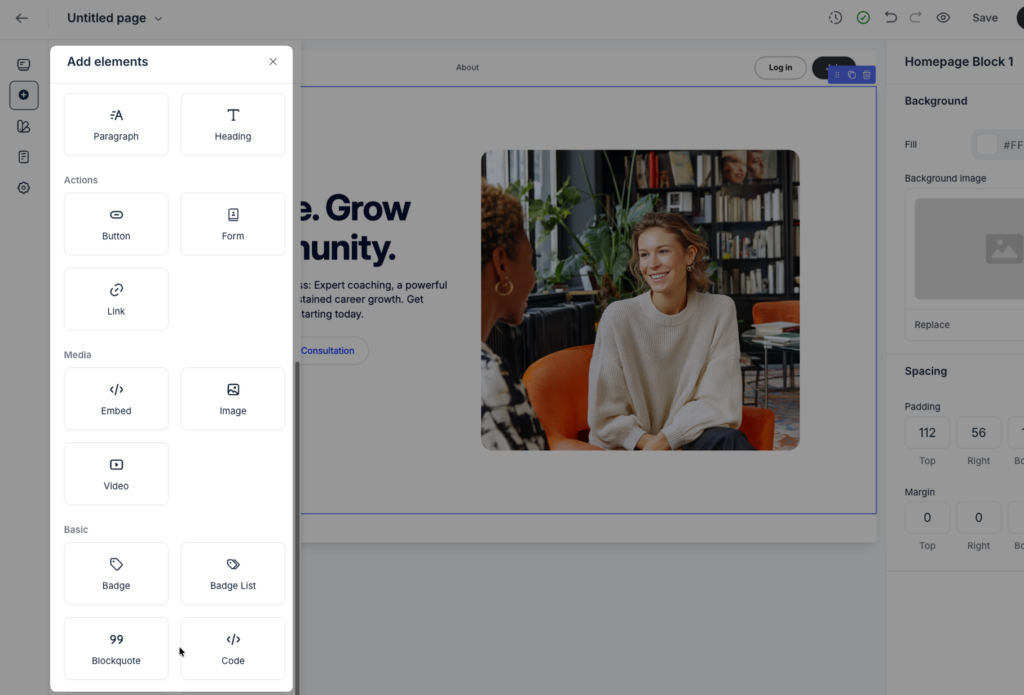This screenshot has height=695, width=1024.
Task: Edit the Padding Right value 56
Action: click(978, 432)
